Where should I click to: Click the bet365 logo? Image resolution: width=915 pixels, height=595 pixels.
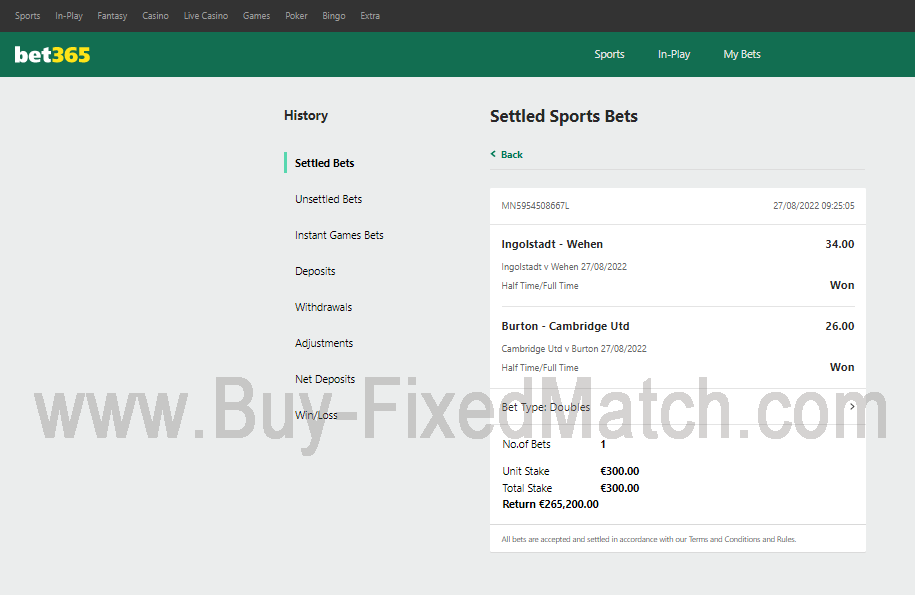click(52, 55)
